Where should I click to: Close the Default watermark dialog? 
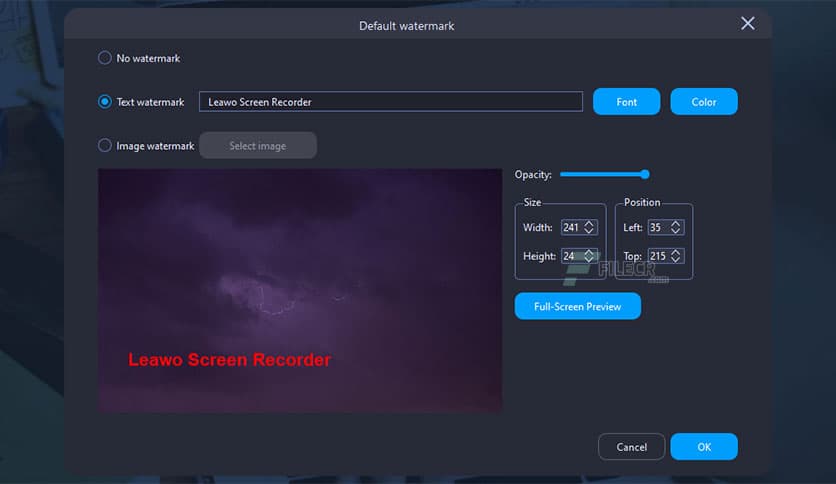click(747, 23)
